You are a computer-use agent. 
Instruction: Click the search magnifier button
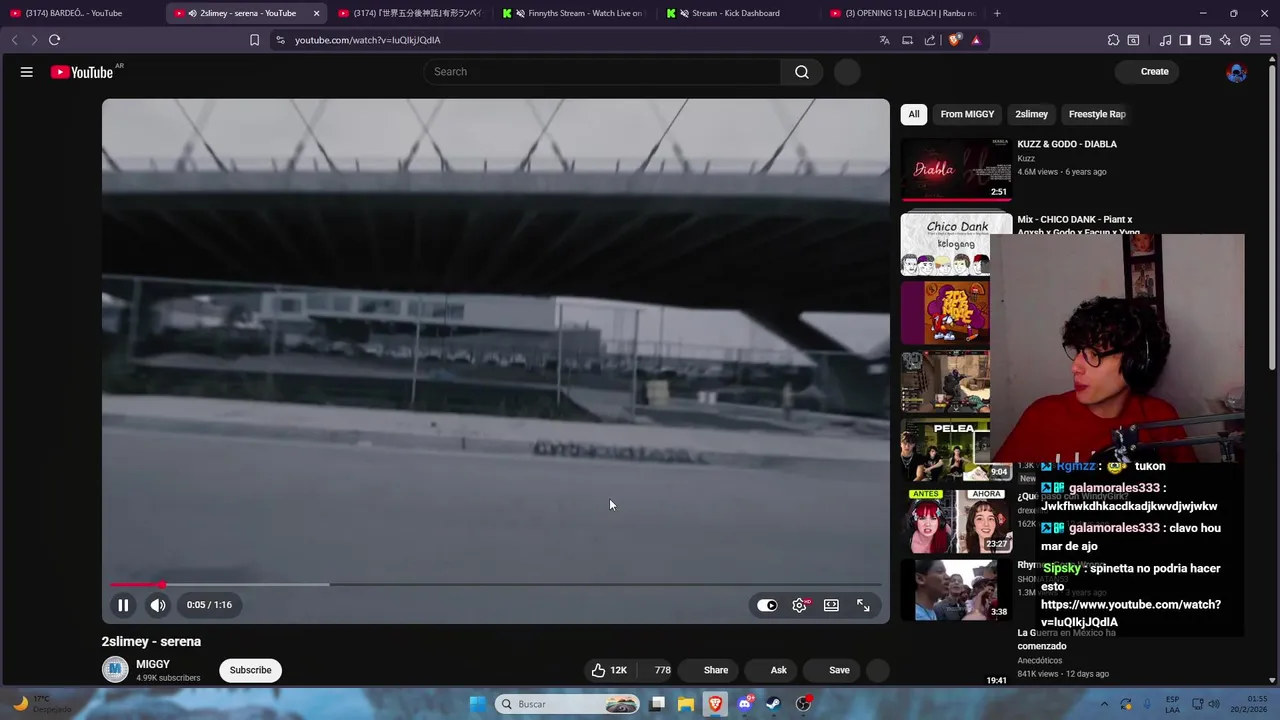tap(802, 72)
